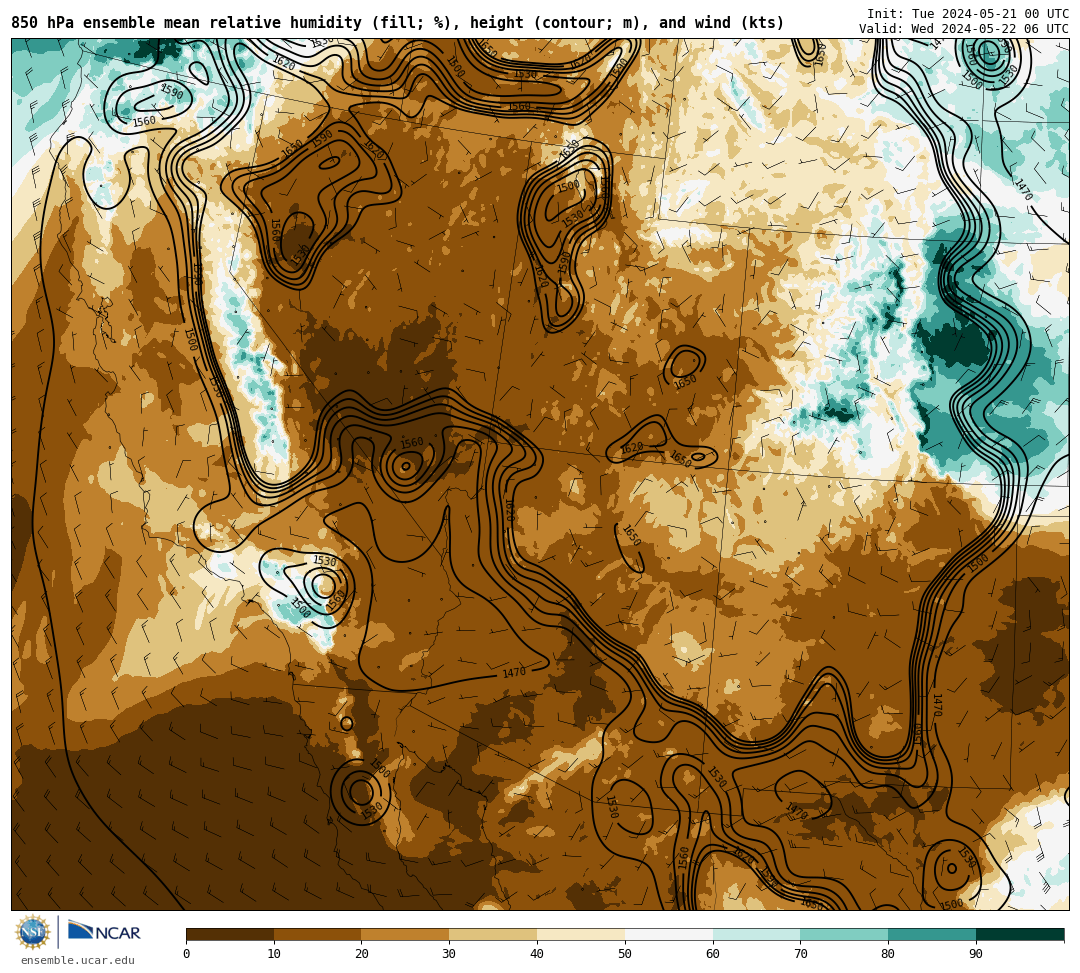
Task: Click the plot title about 850 hPa humidity
Action: (x=397, y=23)
